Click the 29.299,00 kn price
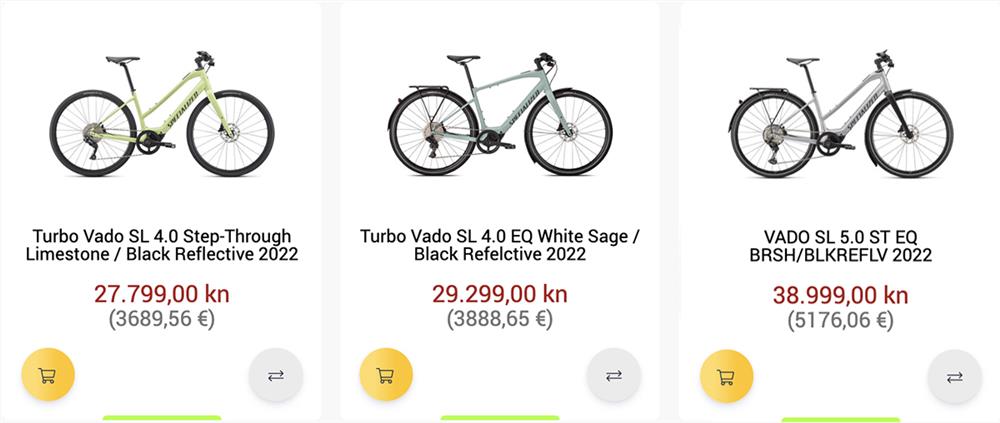The image size is (1000, 423). (x=499, y=294)
